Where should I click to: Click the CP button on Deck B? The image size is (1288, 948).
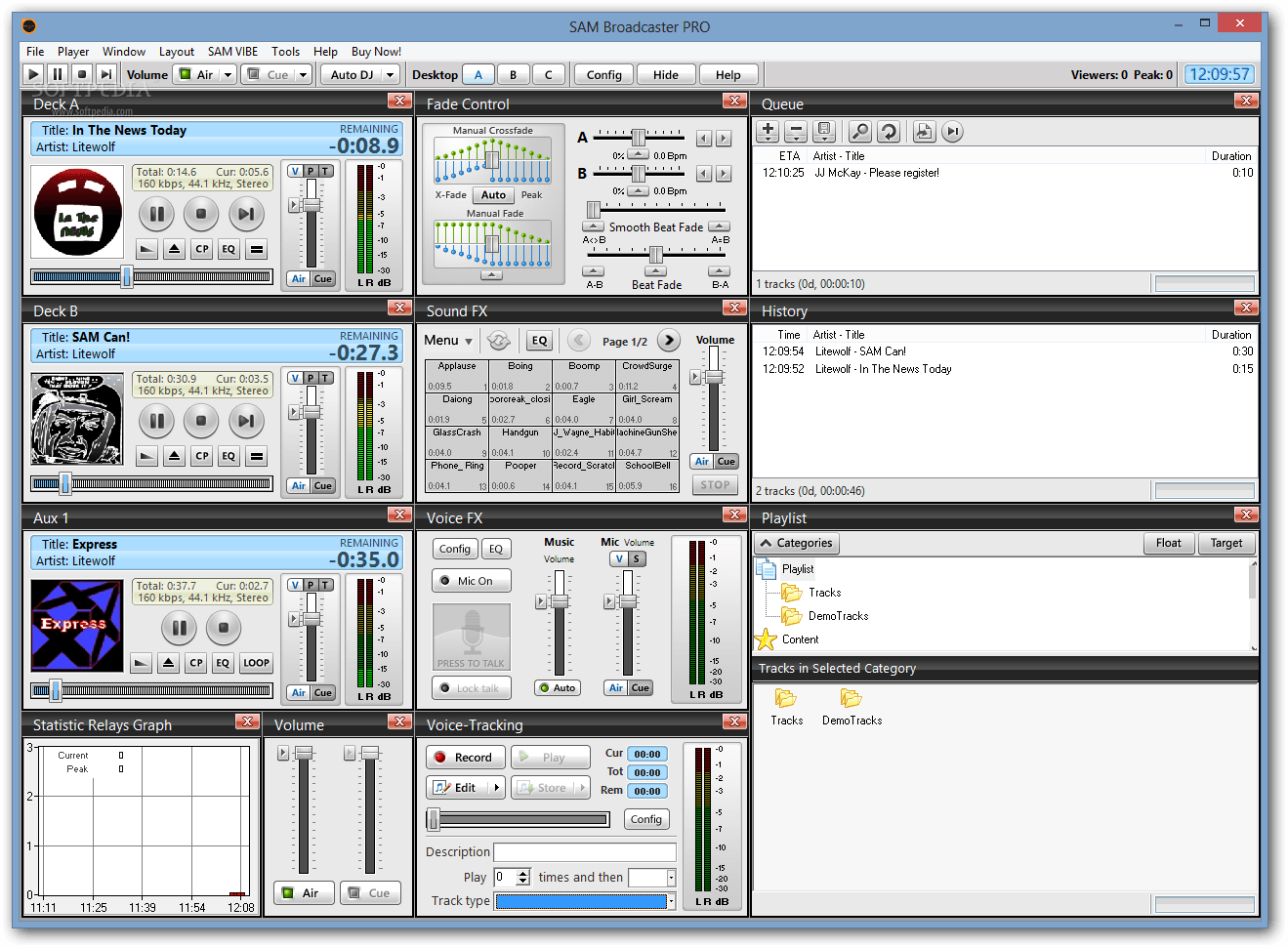[x=202, y=456]
